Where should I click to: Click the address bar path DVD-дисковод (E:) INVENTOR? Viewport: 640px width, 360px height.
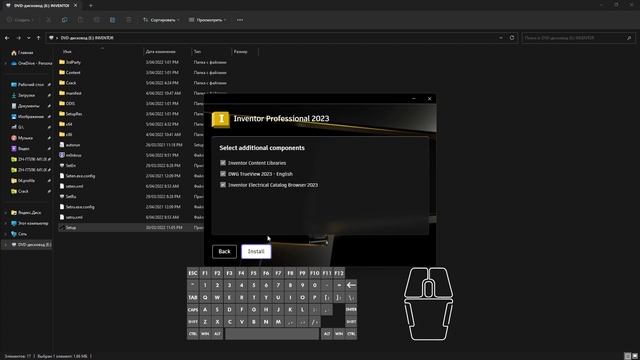coord(87,38)
